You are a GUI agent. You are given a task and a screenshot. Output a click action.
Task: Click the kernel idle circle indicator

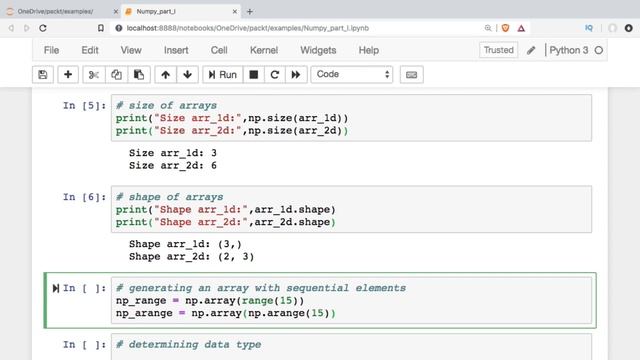coord(599,50)
